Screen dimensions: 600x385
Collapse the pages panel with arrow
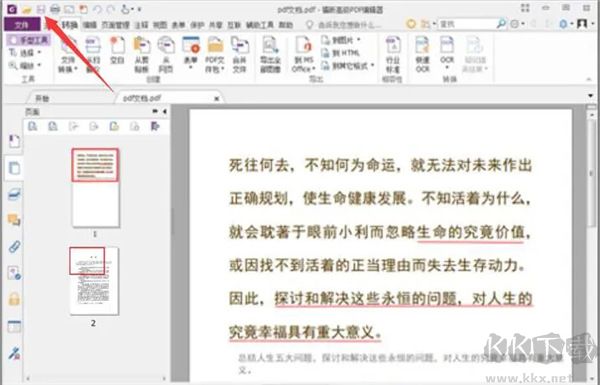[x=165, y=112]
